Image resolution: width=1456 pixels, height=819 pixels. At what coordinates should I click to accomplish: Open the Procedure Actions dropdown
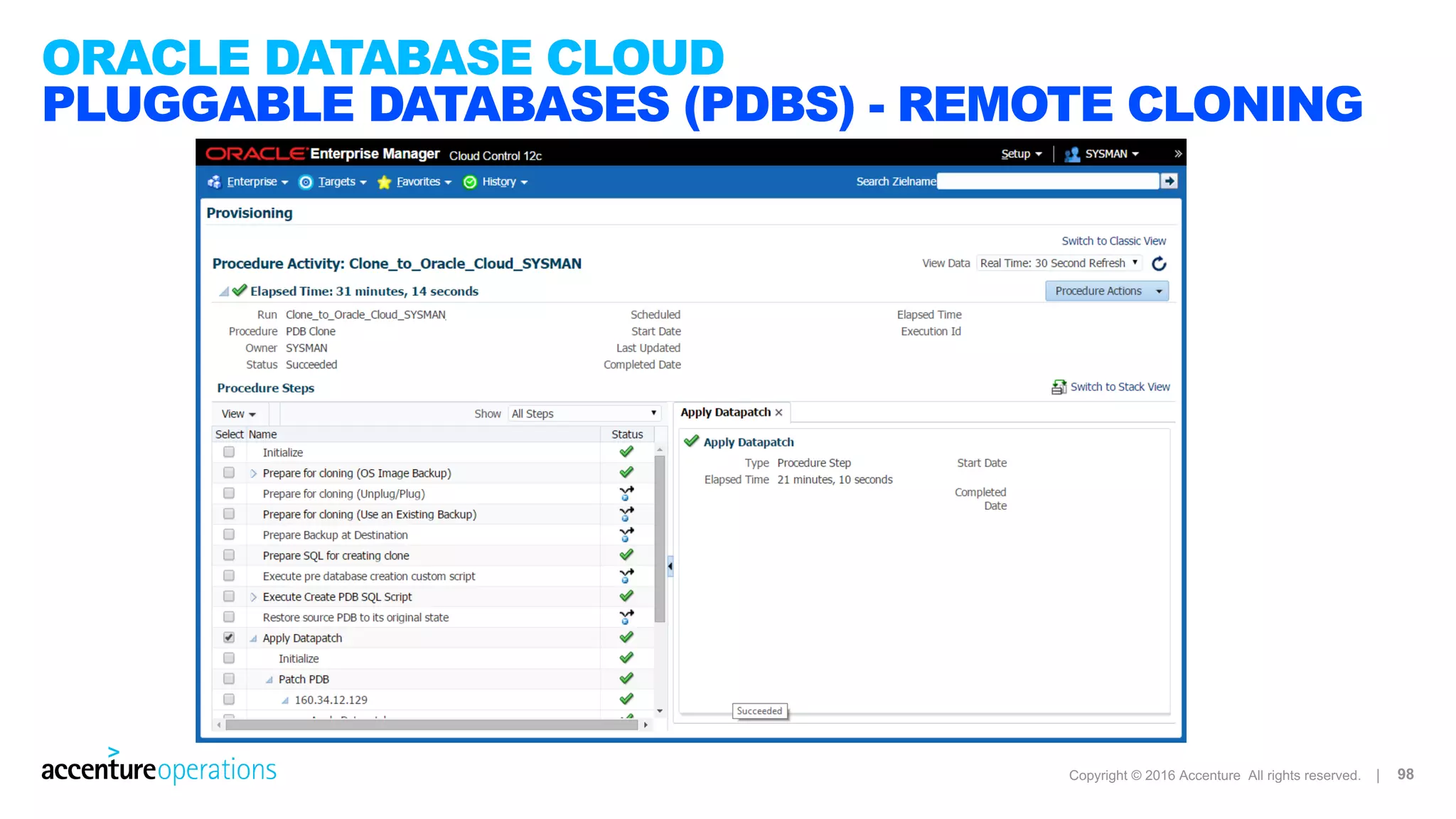1107,291
